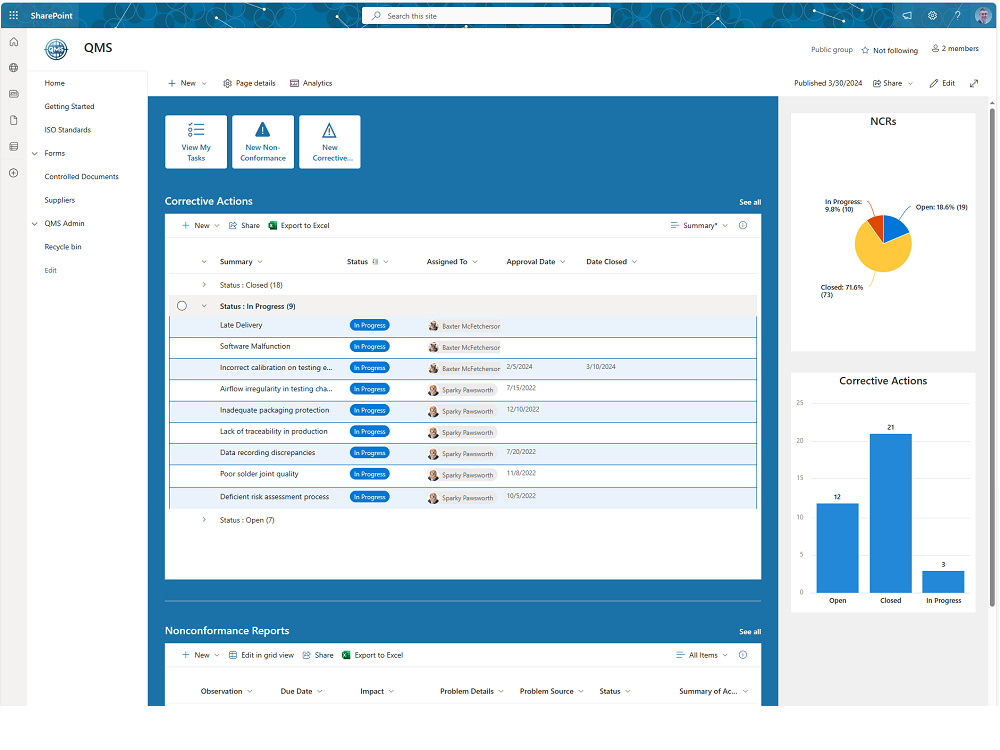
Task: Click the help question mark icon
Action: (x=956, y=15)
